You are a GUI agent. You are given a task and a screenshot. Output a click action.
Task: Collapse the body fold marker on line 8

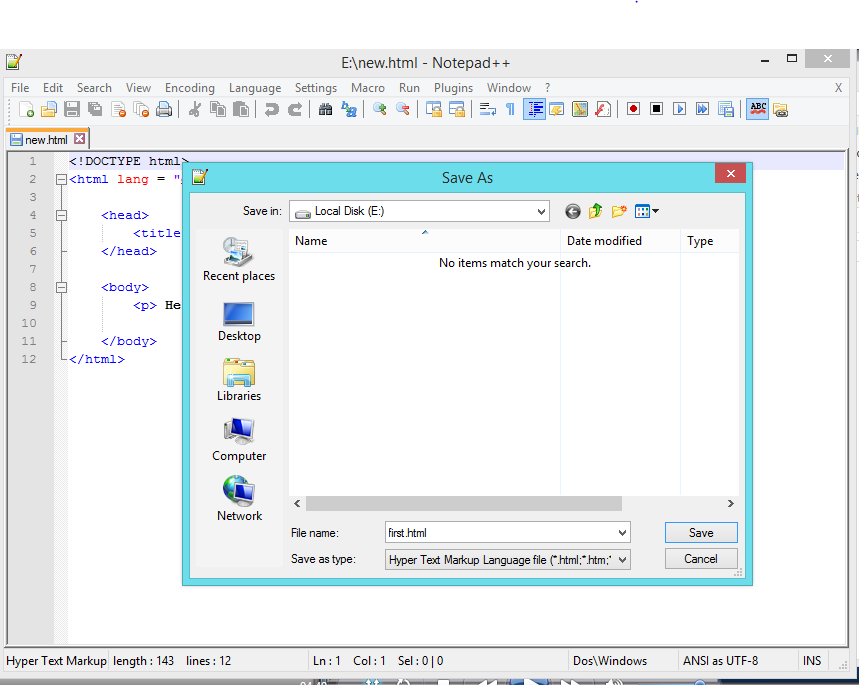[x=61, y=287]
